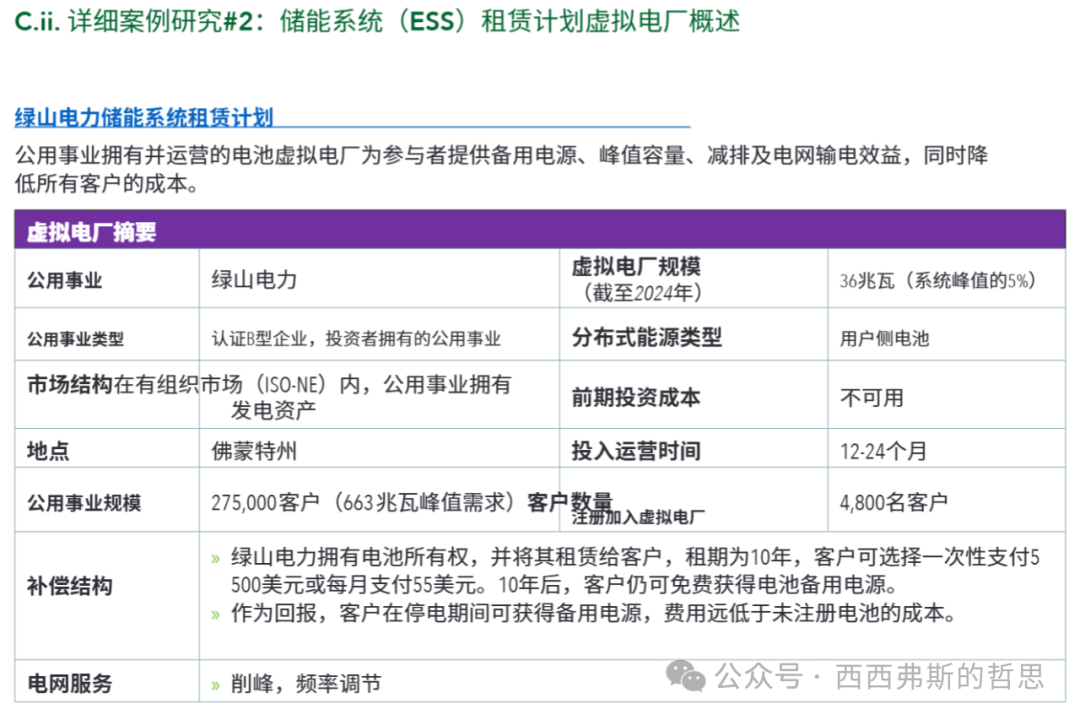Click the 用户侧电池 cell

[884, 339]
